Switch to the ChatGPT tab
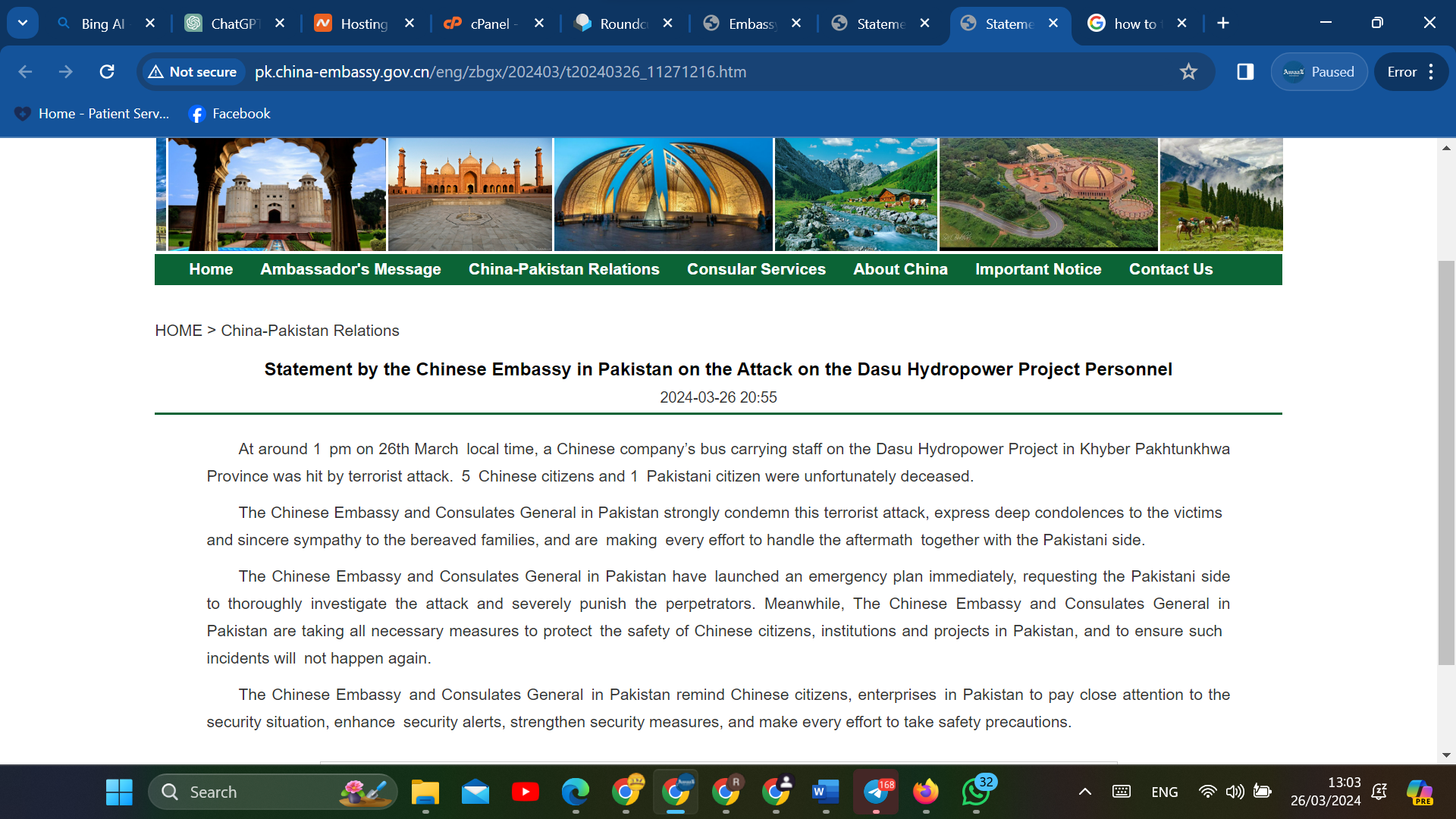The height and width of the screenshot is (819, 1456). 231,24
